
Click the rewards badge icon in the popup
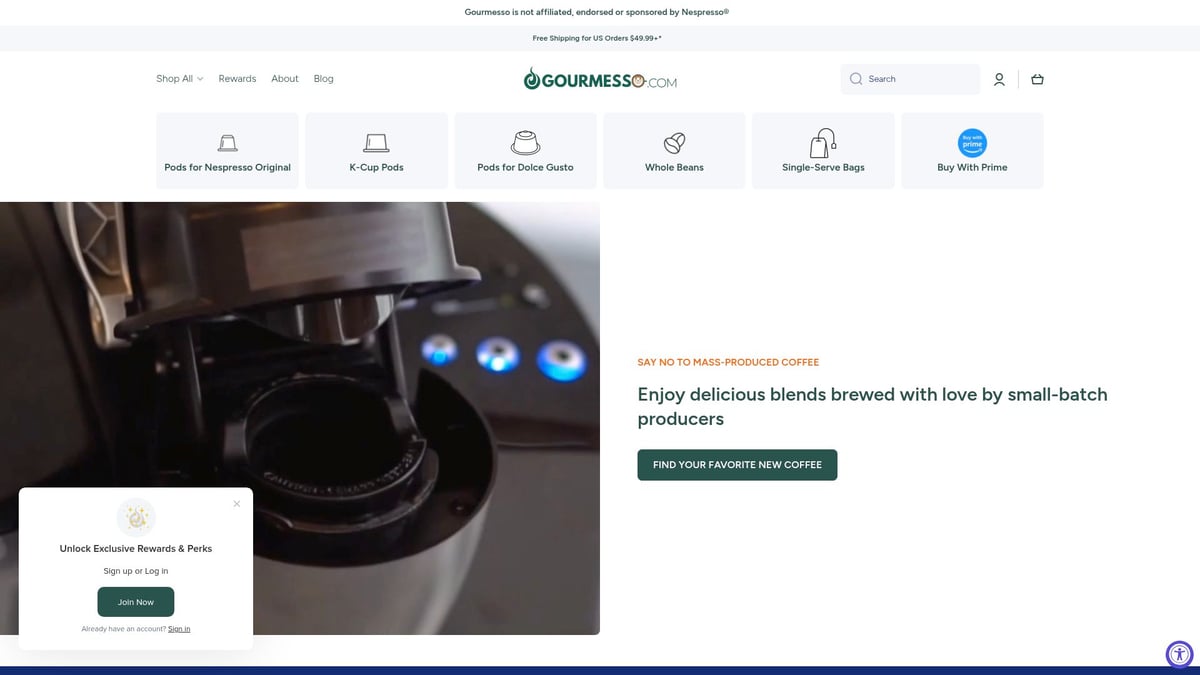point(135,517)
